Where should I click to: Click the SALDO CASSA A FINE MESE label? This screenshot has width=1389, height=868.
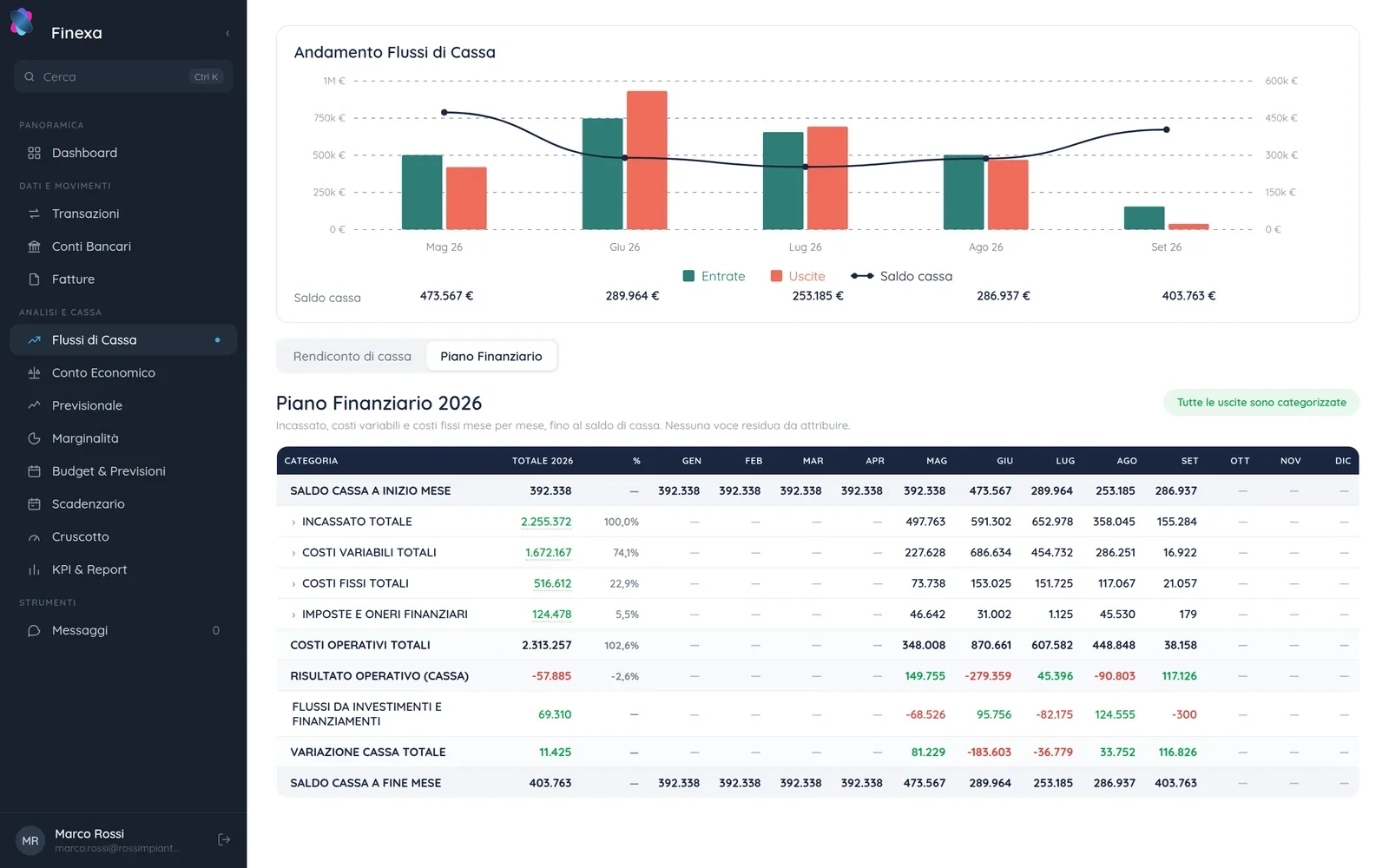[365, 783]
